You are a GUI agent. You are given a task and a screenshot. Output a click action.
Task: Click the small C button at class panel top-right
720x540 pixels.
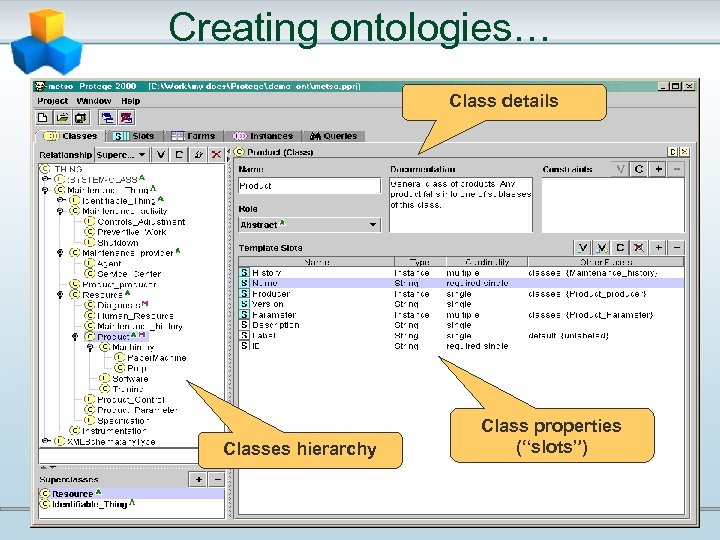tap(673, 152)
